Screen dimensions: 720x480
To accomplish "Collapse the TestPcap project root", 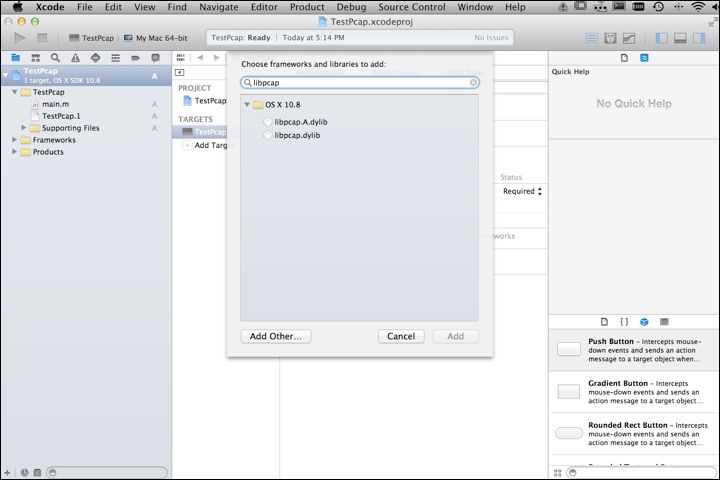I will point(6,75).
